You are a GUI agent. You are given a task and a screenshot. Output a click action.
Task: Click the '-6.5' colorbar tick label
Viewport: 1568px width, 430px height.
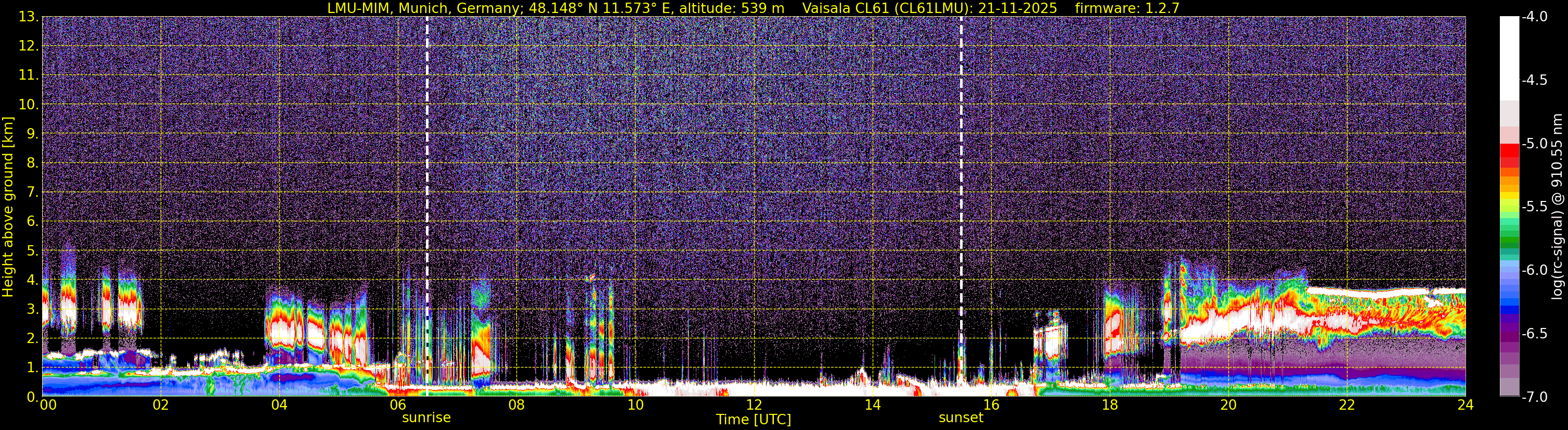[1534, 334]
